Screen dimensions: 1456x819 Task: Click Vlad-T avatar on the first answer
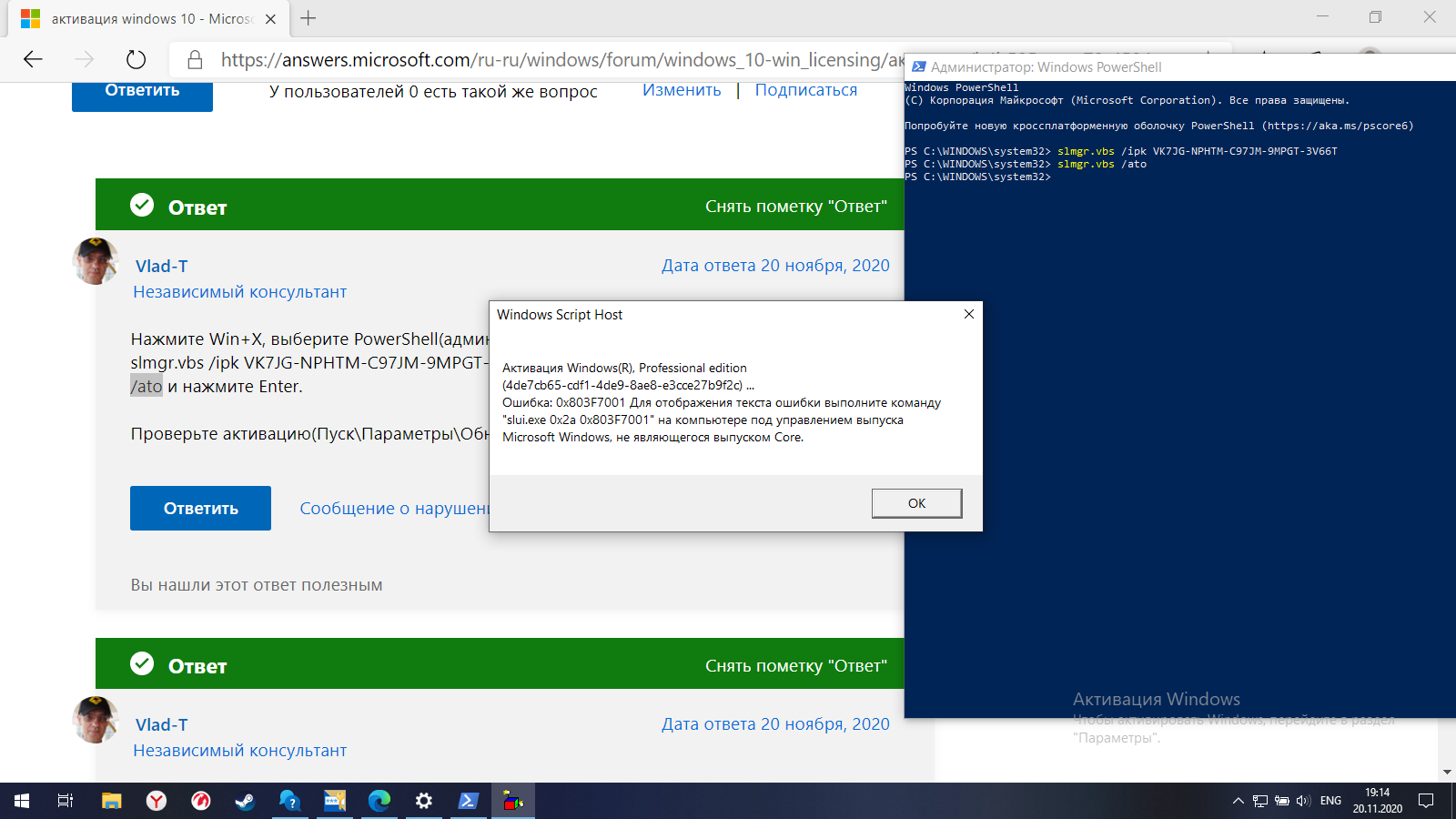tap(96, 261)
